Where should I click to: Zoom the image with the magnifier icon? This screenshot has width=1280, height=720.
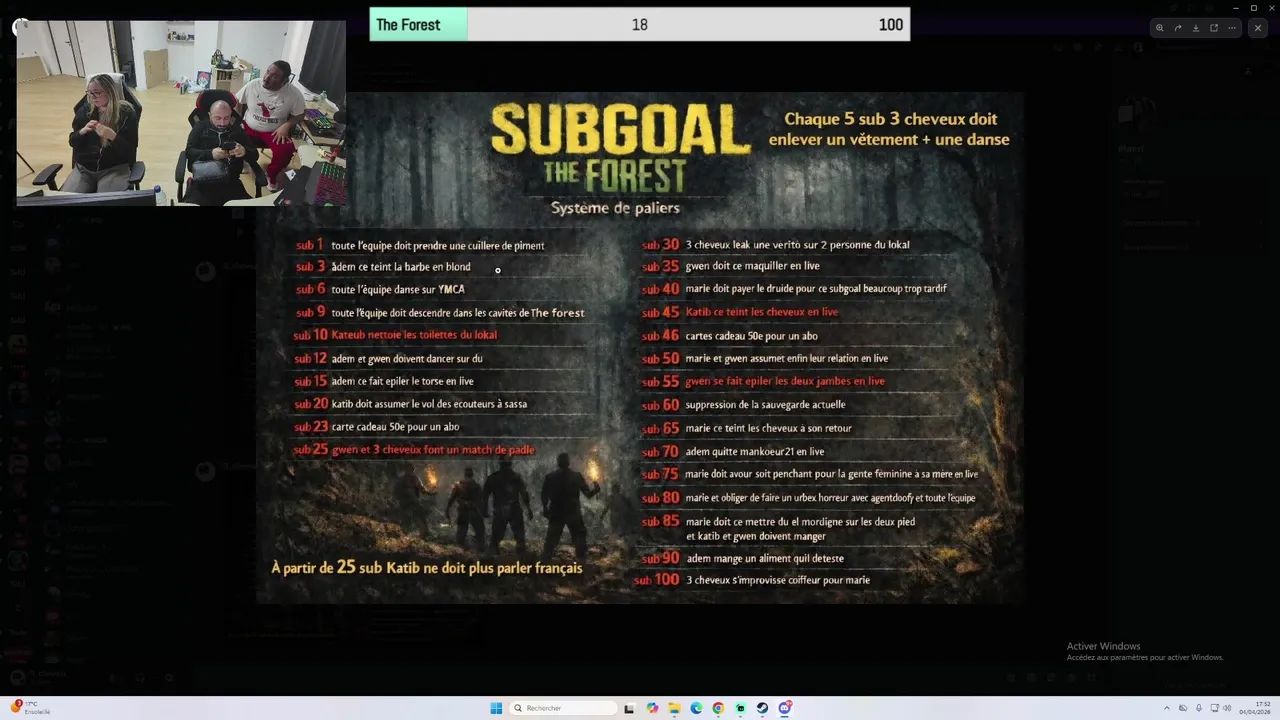[x=1160, y=28]
